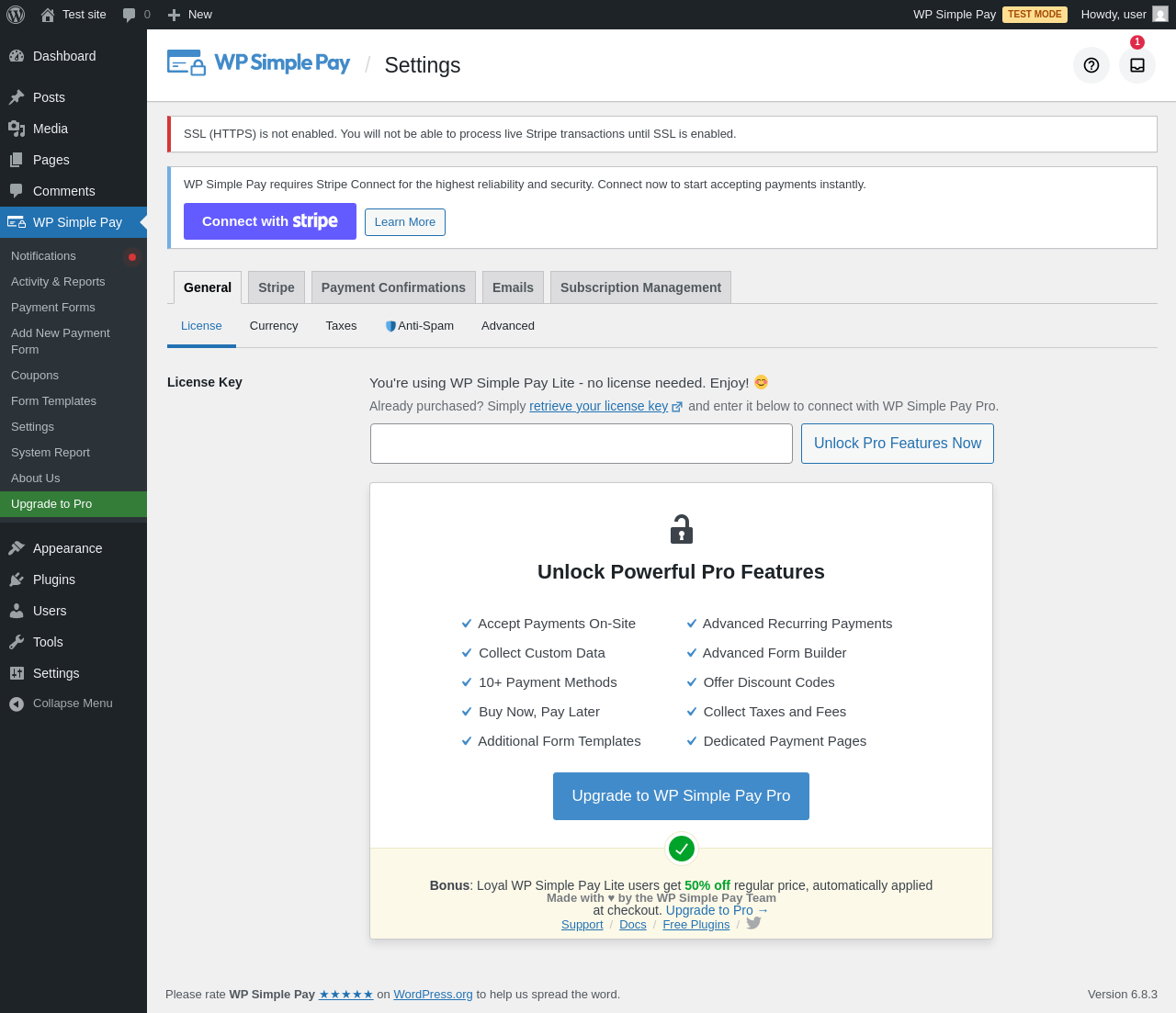Open Appearance in sidebar
Viewport: 1176px width, 1013px height.
[x=73, y=548]
